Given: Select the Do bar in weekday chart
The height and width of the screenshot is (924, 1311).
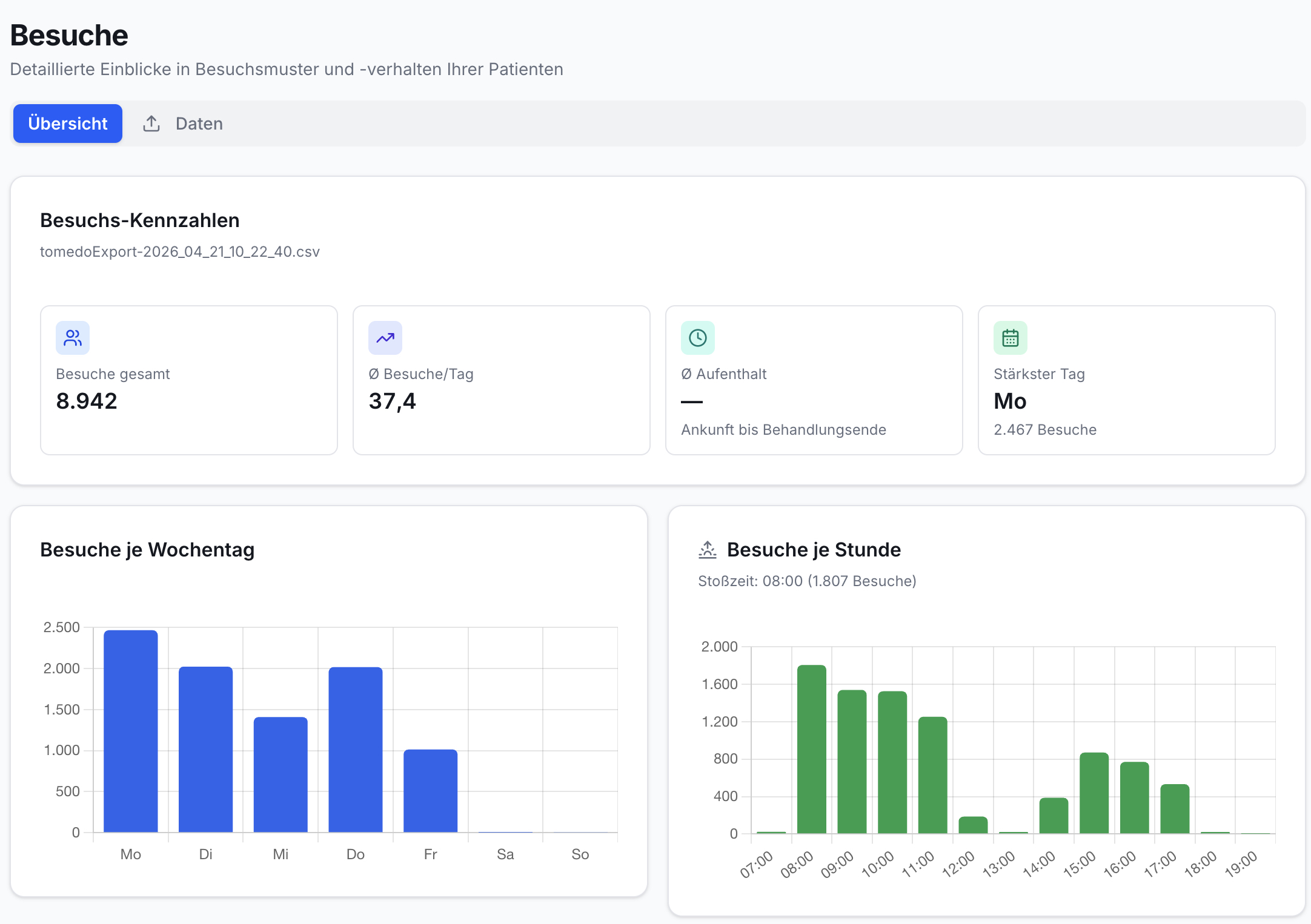Looking at the screenshot, I should pyautogui.click(x=356, y=750).
